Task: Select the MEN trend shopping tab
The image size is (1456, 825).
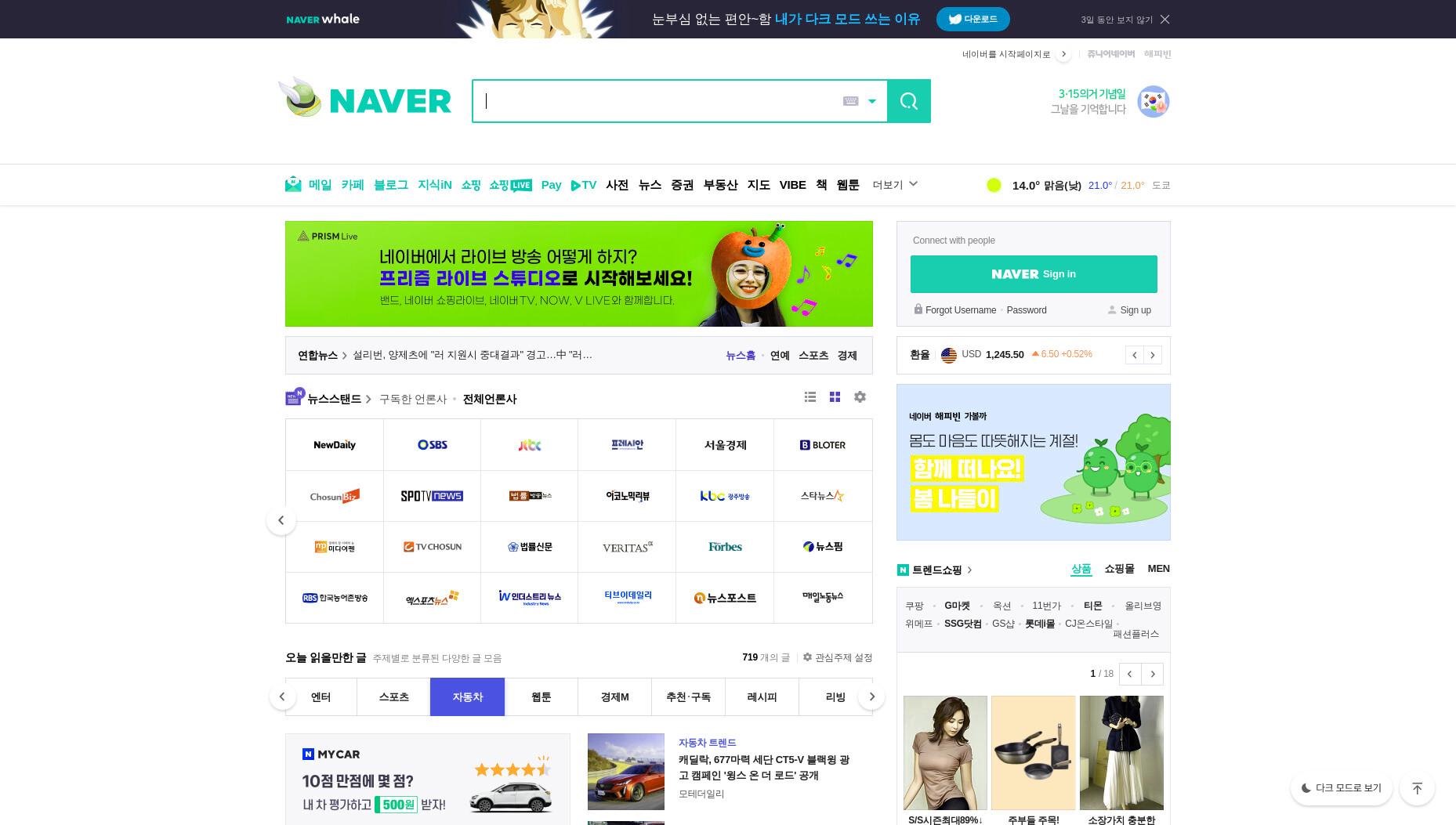Action: pyautogui.click(x=1158, y=569)
